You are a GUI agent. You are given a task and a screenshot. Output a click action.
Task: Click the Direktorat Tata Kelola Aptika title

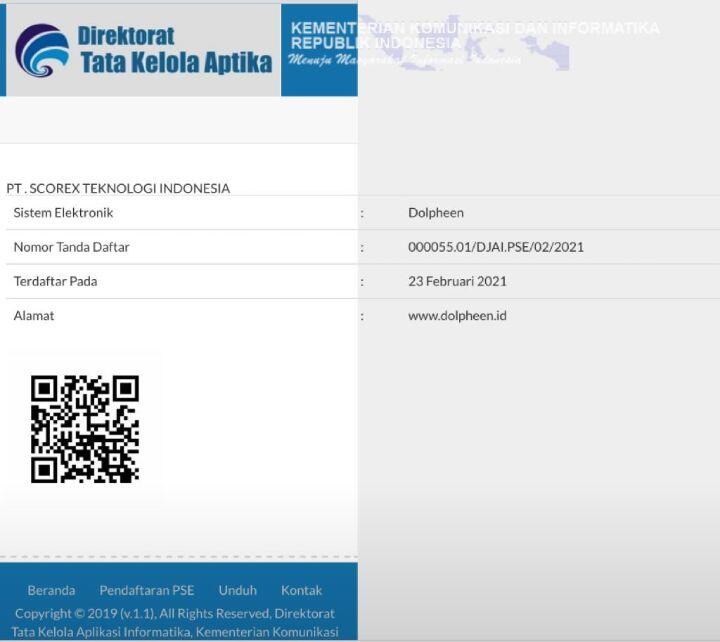(175, 50)
